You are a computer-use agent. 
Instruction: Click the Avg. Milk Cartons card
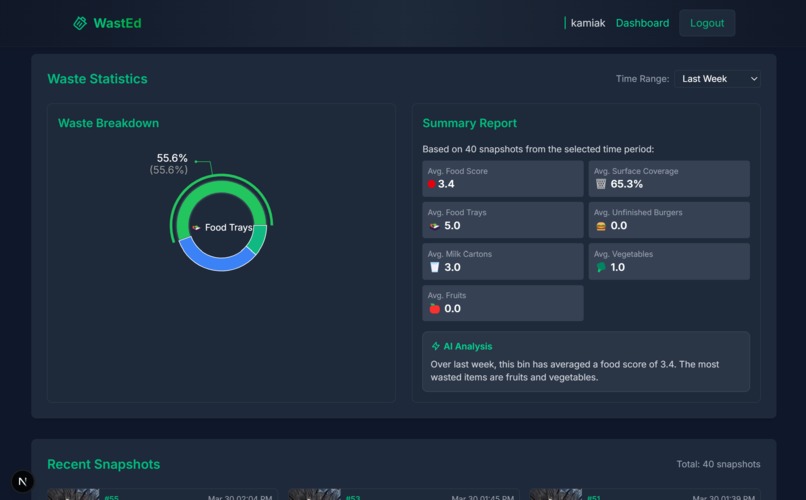(503, 262)
